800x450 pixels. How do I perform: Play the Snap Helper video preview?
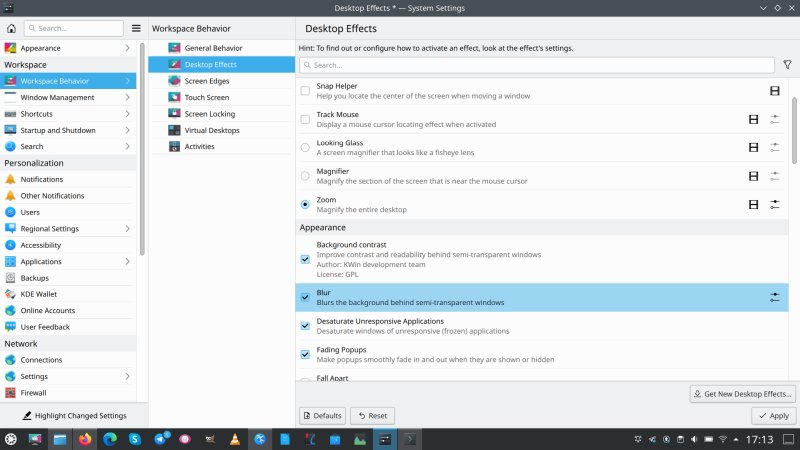pos(774,91)
